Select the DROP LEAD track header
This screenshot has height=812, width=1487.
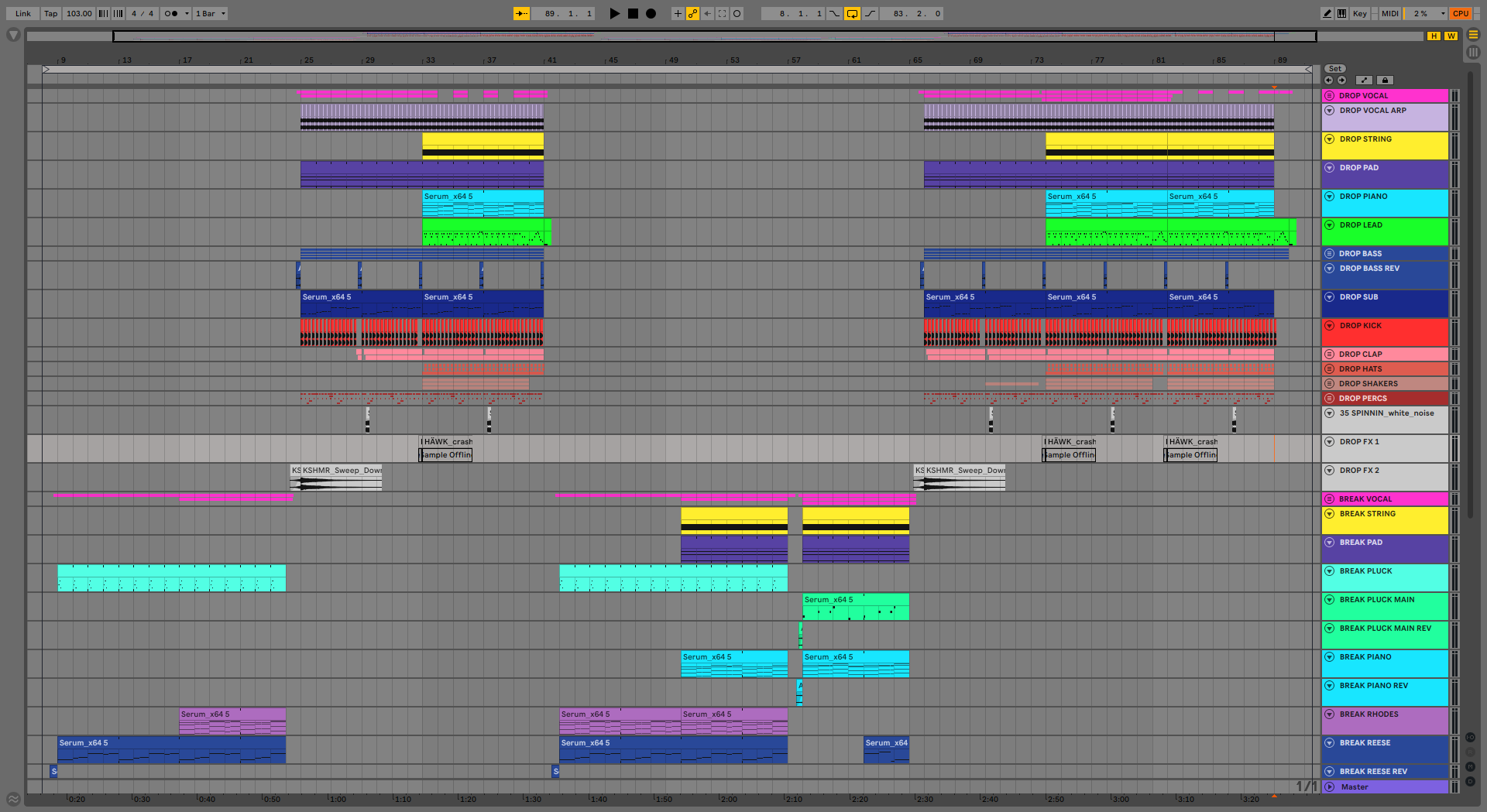click(x=1385, y=231)
